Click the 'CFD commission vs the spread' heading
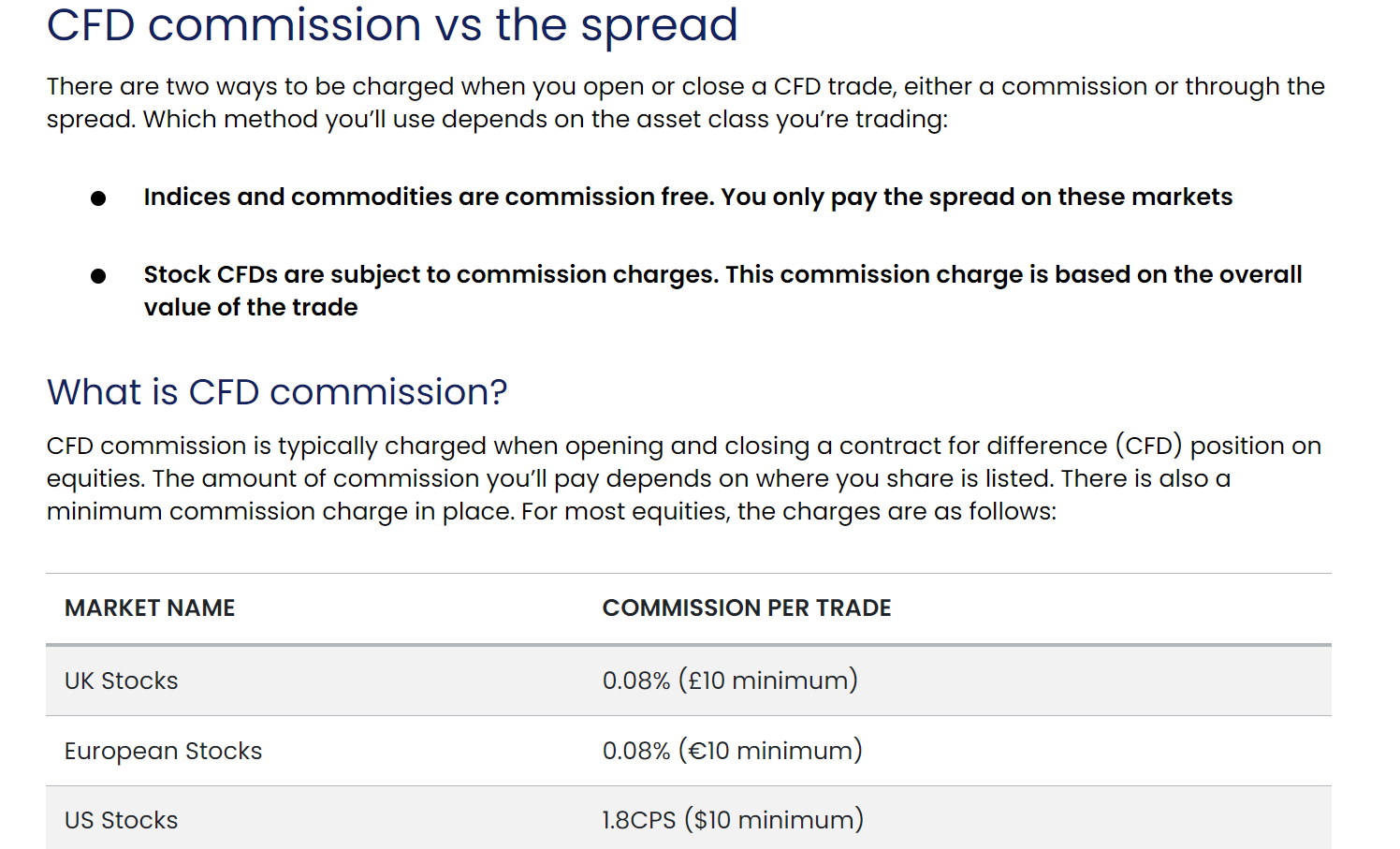Viewport: 1400px width, 849px height. click(392, 24)
